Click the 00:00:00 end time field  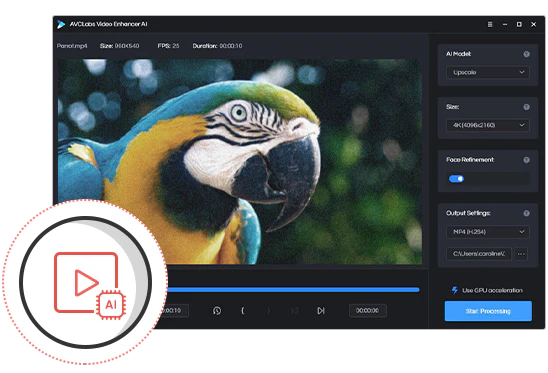[368, 310]
